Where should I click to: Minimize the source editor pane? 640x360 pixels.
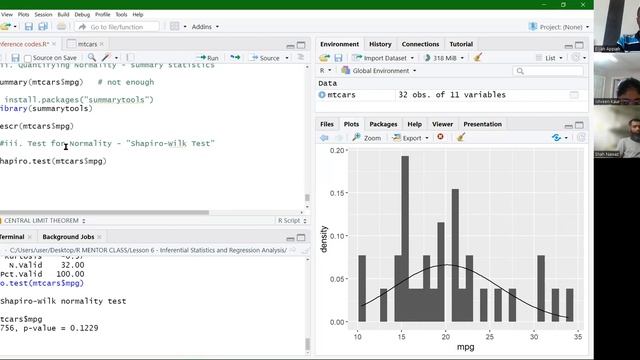pyautogui.click(x=290, y=45)
